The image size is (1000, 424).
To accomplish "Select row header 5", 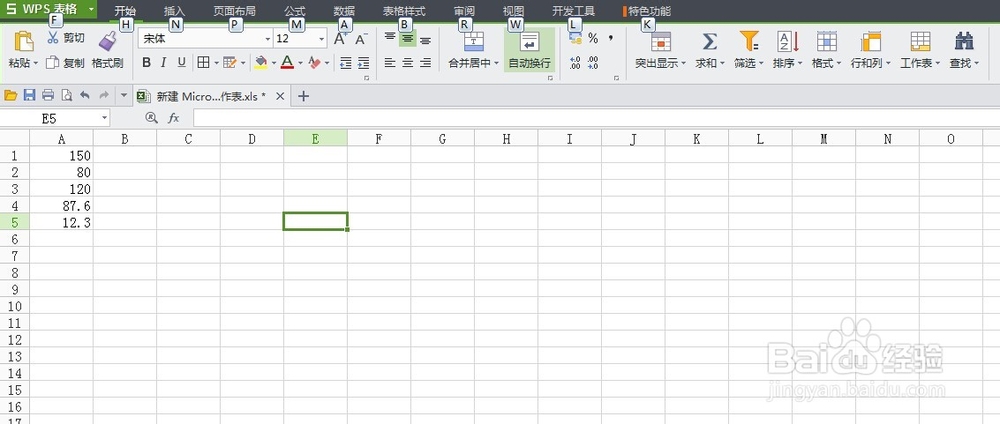I will coord(15,222).
